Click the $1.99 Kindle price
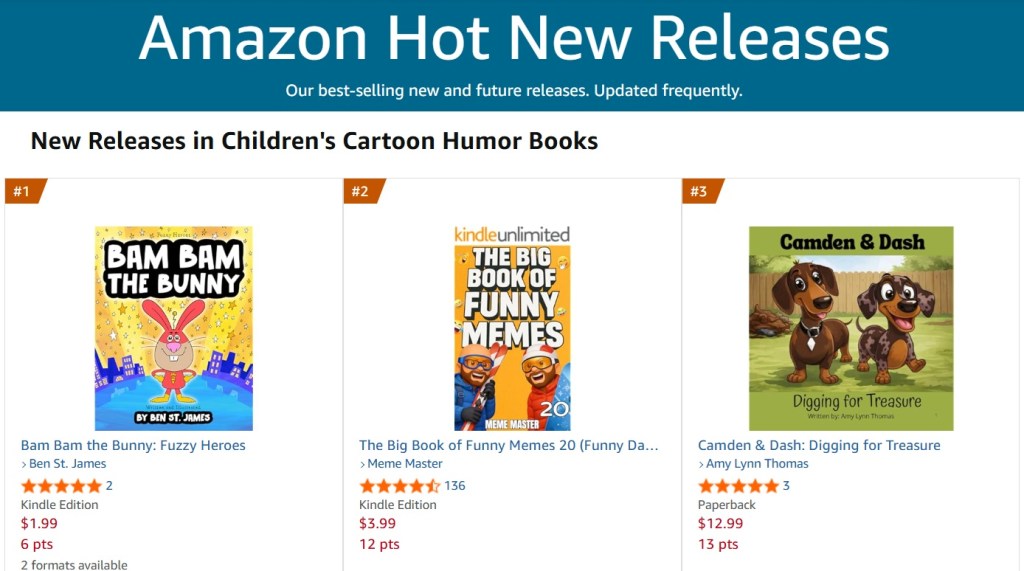 [39, 524]
